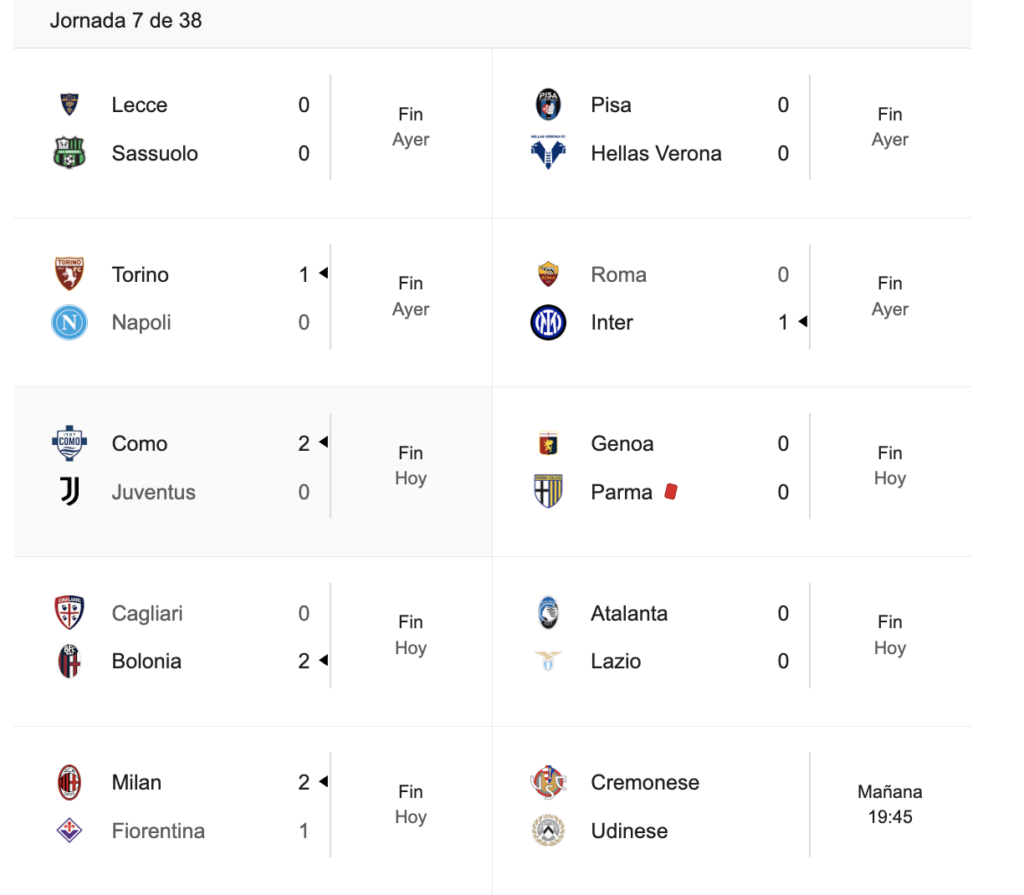Click the Inter club crest
The image size is (1024, 895).
(x=548, y=323)
